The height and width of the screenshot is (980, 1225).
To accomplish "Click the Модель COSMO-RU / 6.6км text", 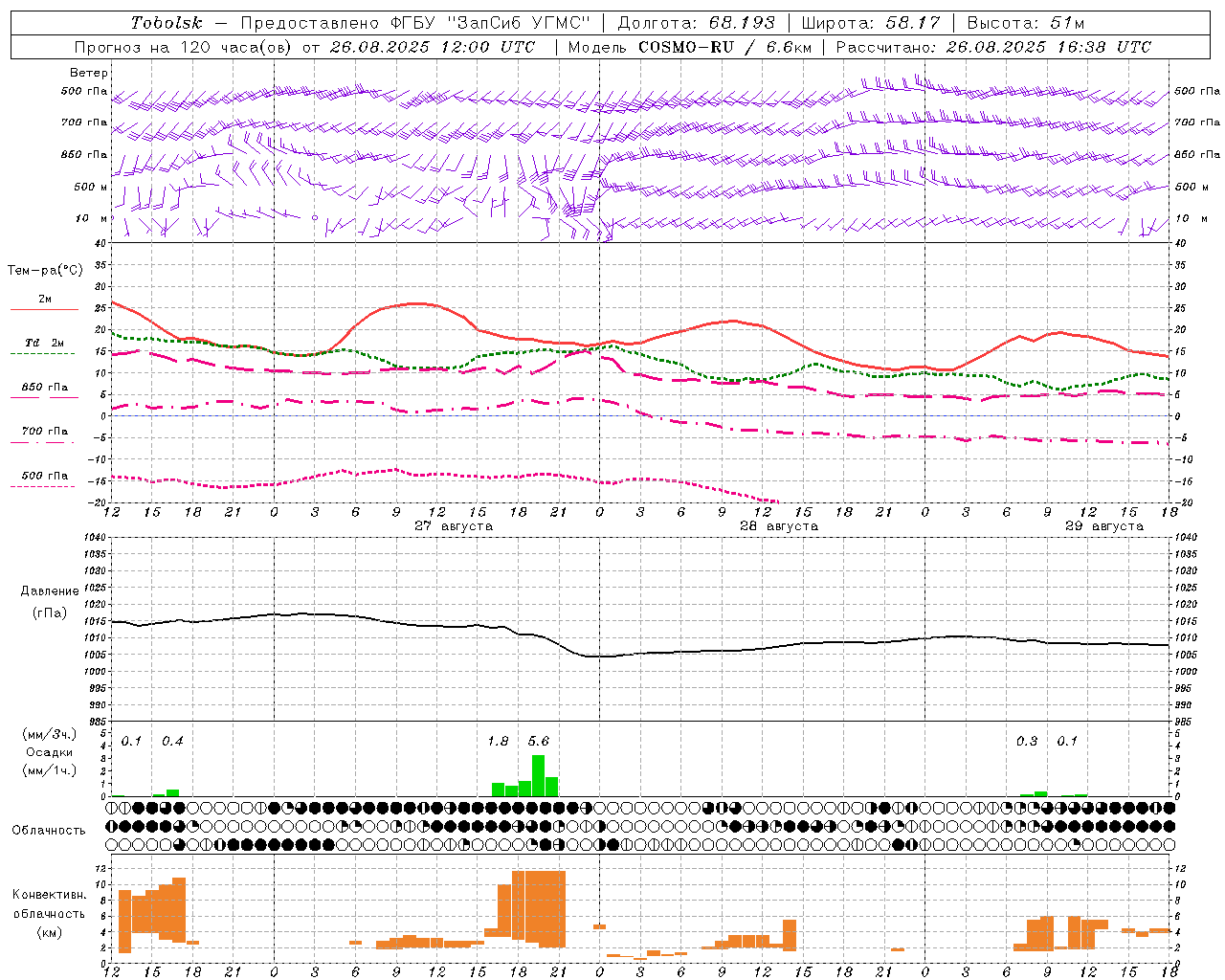I will click(x=689, y=47).
